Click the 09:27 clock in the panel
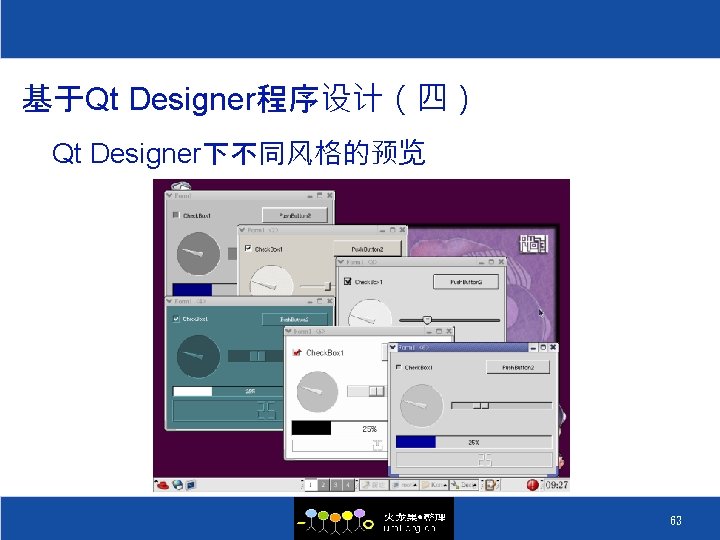 pyautogui.click(x=557, y=485)
